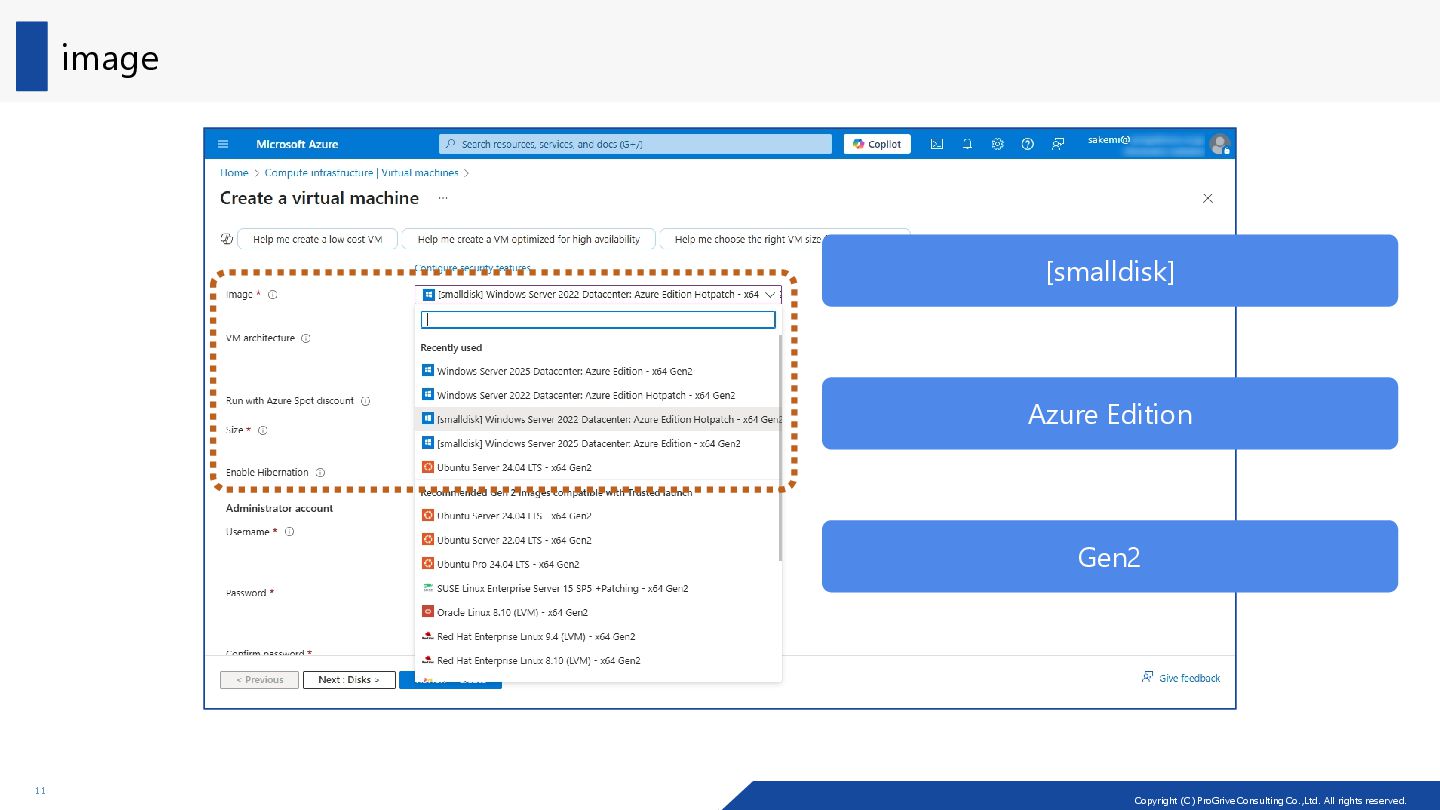
Task: Click the image dropdown list scrollbar
Action: (x=780, y=448)
